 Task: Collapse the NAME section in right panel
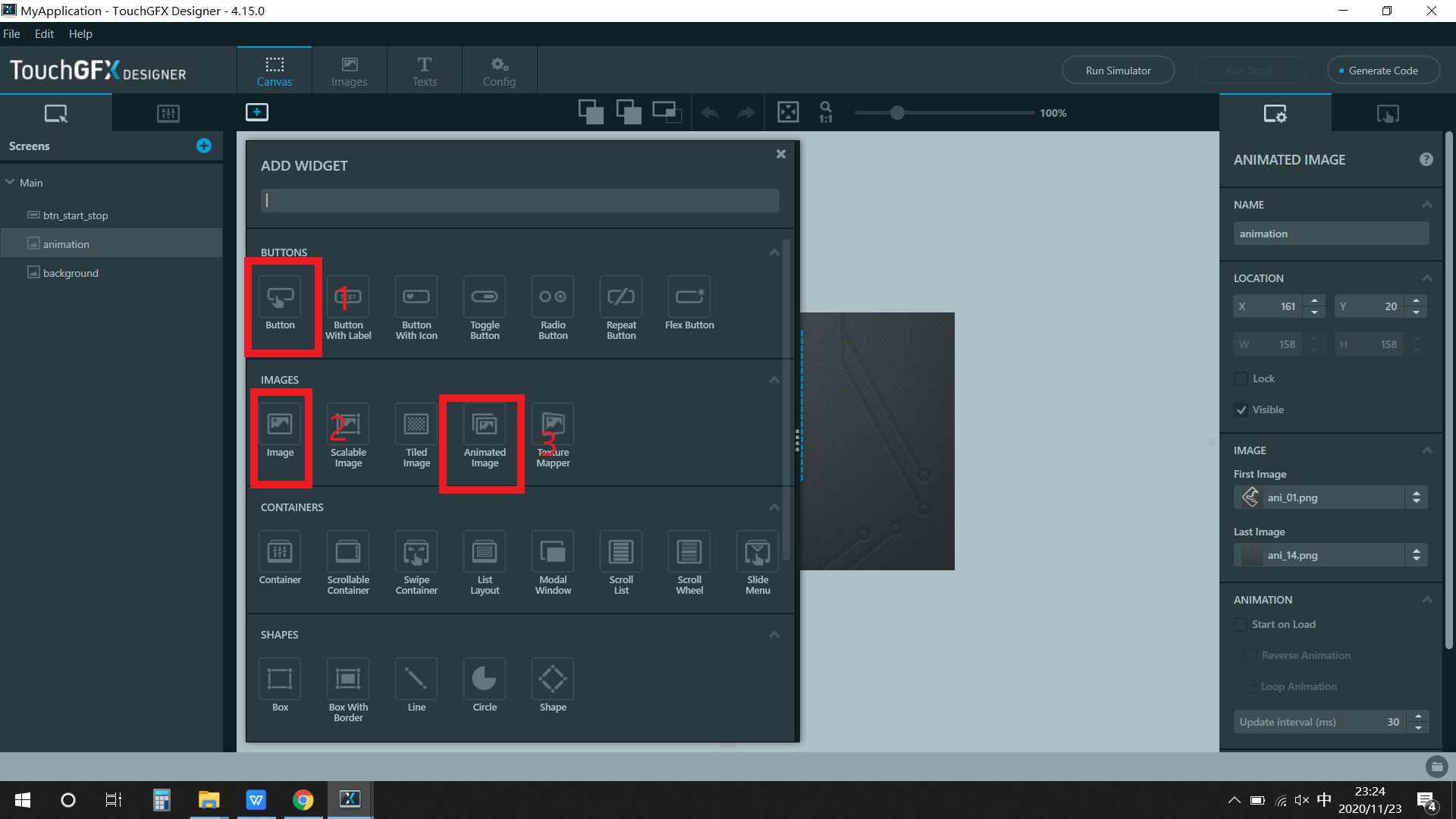click(1426, 204)
